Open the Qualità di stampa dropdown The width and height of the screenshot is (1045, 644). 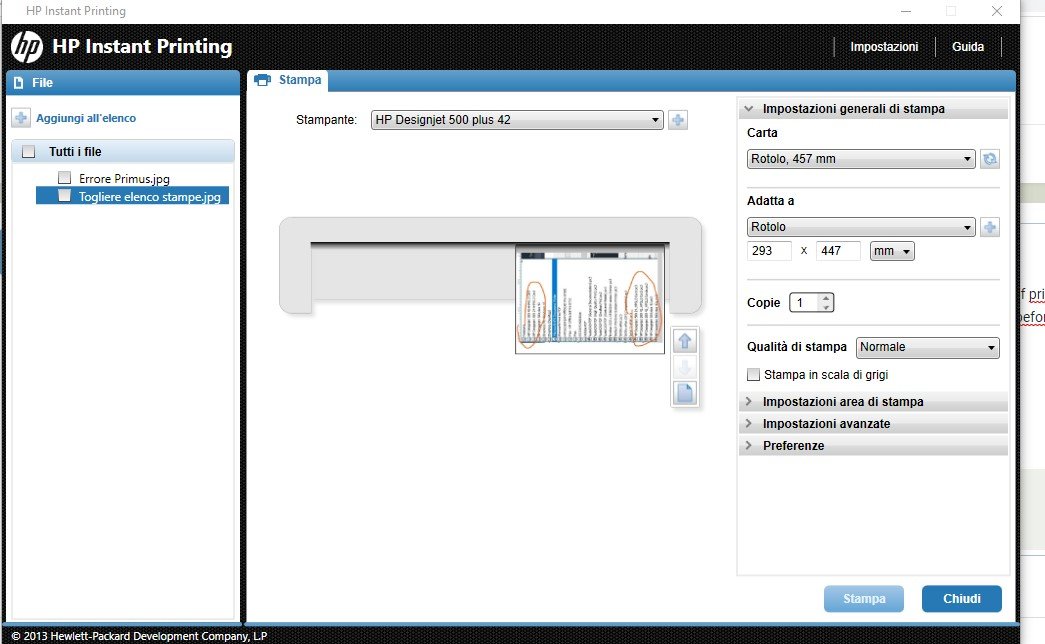[x=927, y=347]
